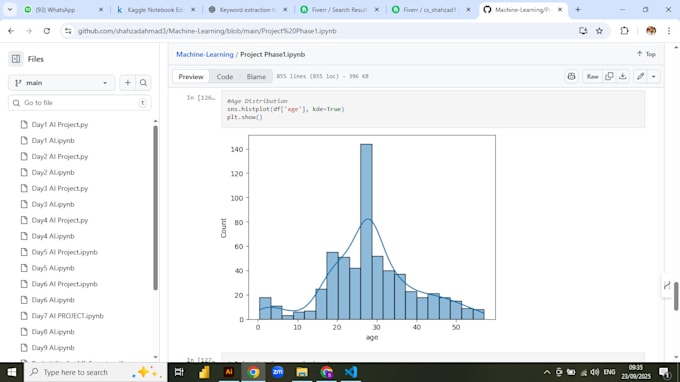Screen dimensions: 680x382
Task: Open Day1 AI Project.py file
Action: [x=59, y=124]
